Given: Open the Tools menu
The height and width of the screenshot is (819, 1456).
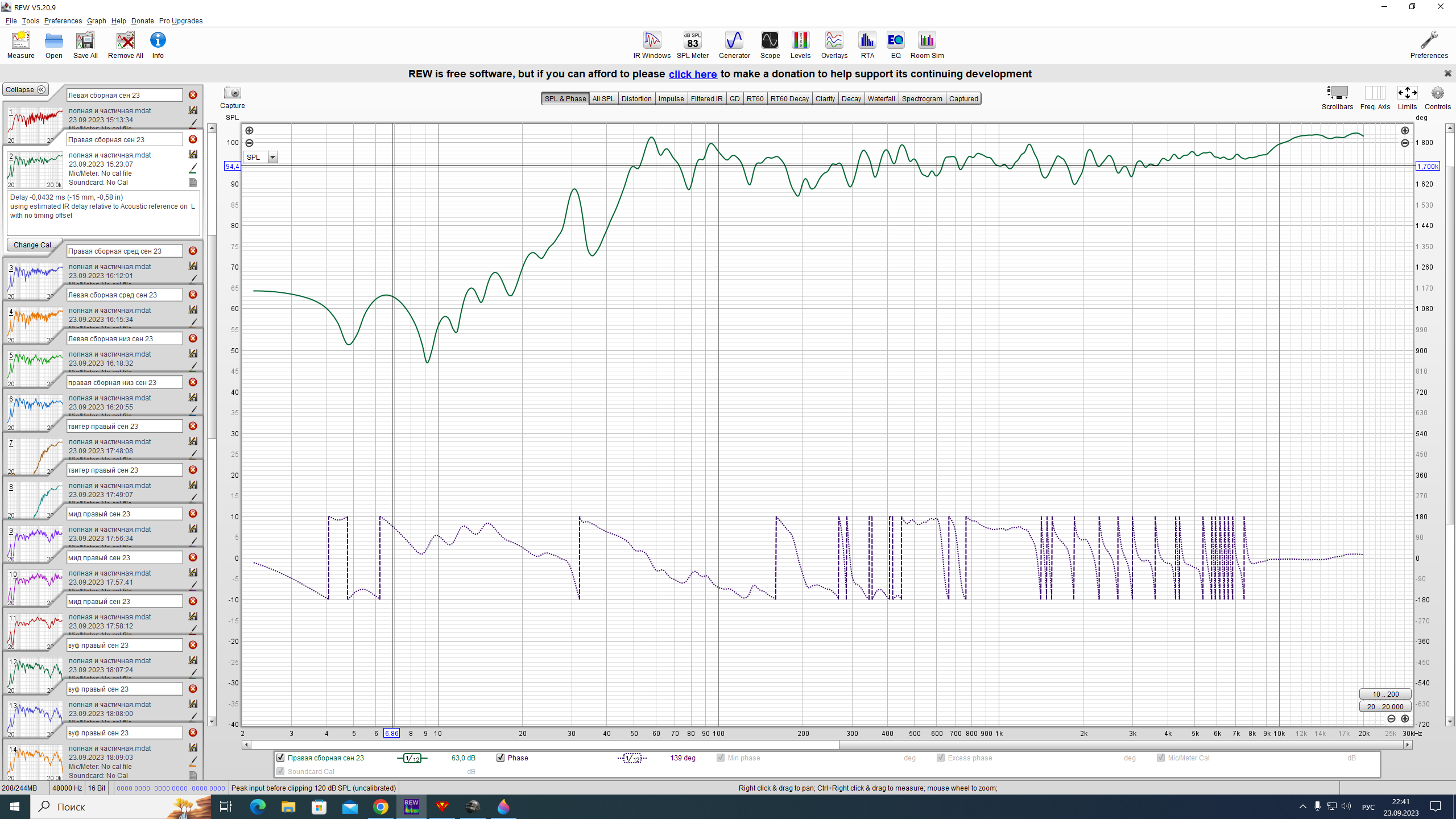Looking at the screenshot, I should (x=30, y=21).
